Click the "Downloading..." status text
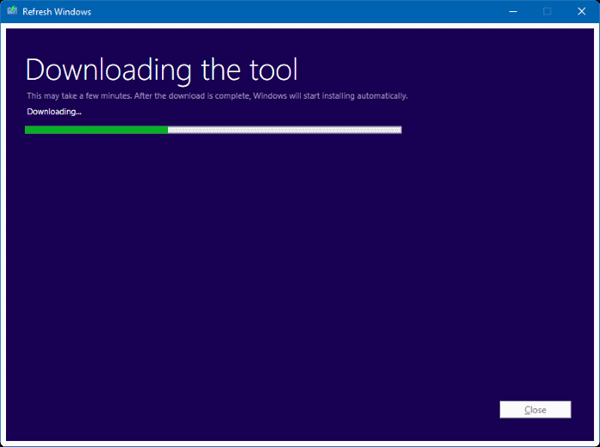The width and height of the screenshot is (600, 447). pos(54,112)
